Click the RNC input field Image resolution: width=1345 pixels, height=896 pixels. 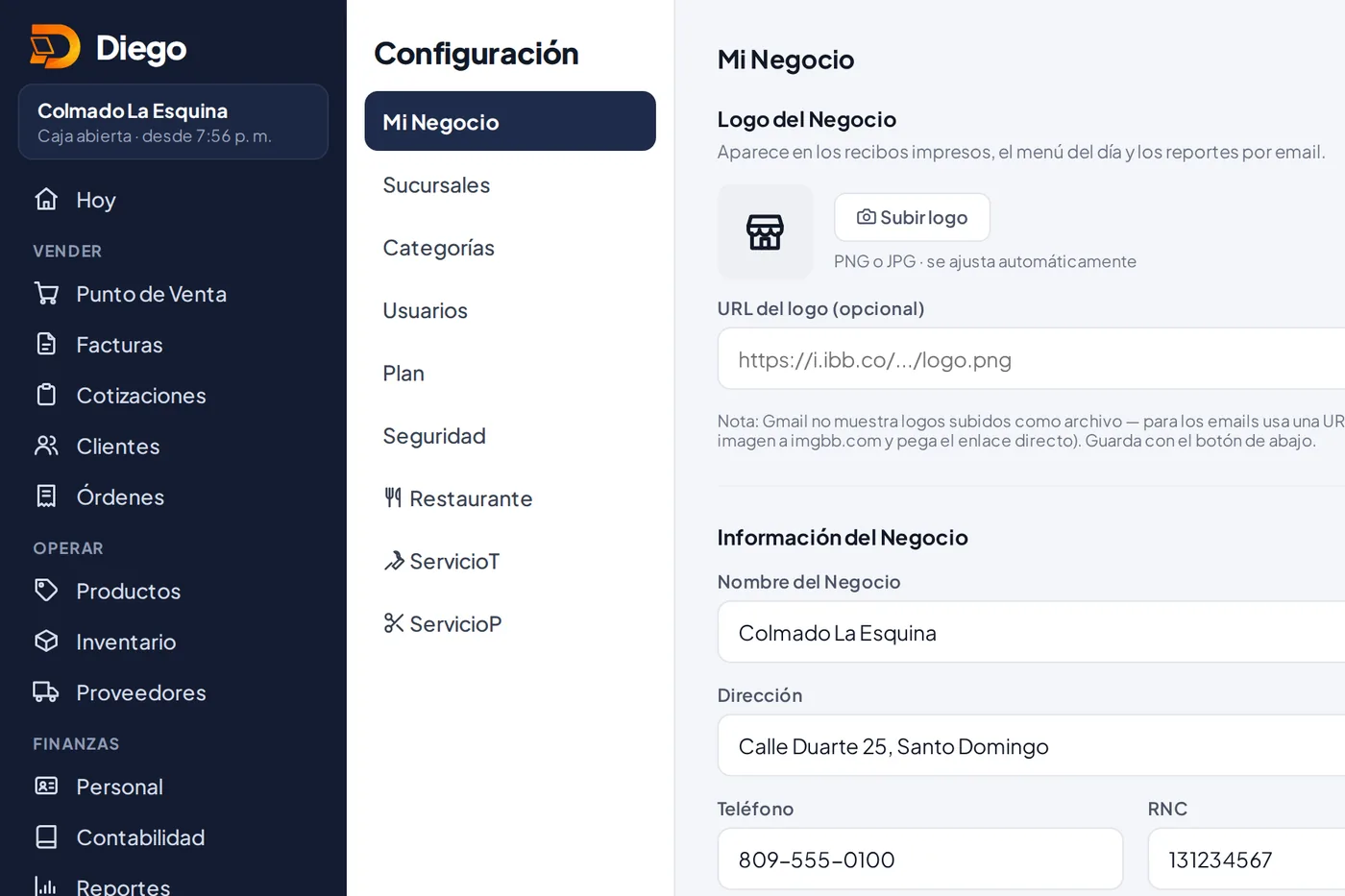1246,859
